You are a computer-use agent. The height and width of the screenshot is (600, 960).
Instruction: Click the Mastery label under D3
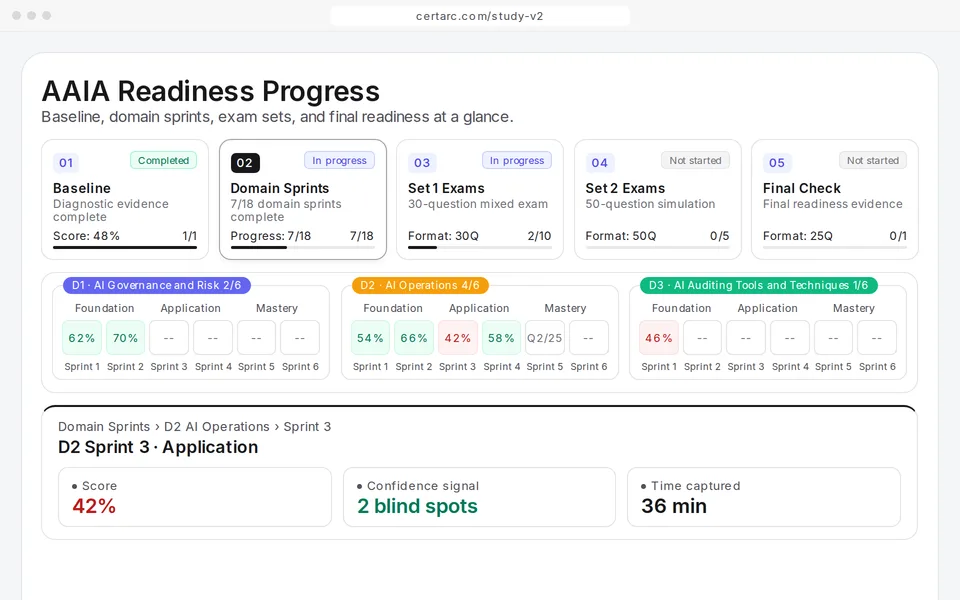pyautogui.click(x=853, y=308)
